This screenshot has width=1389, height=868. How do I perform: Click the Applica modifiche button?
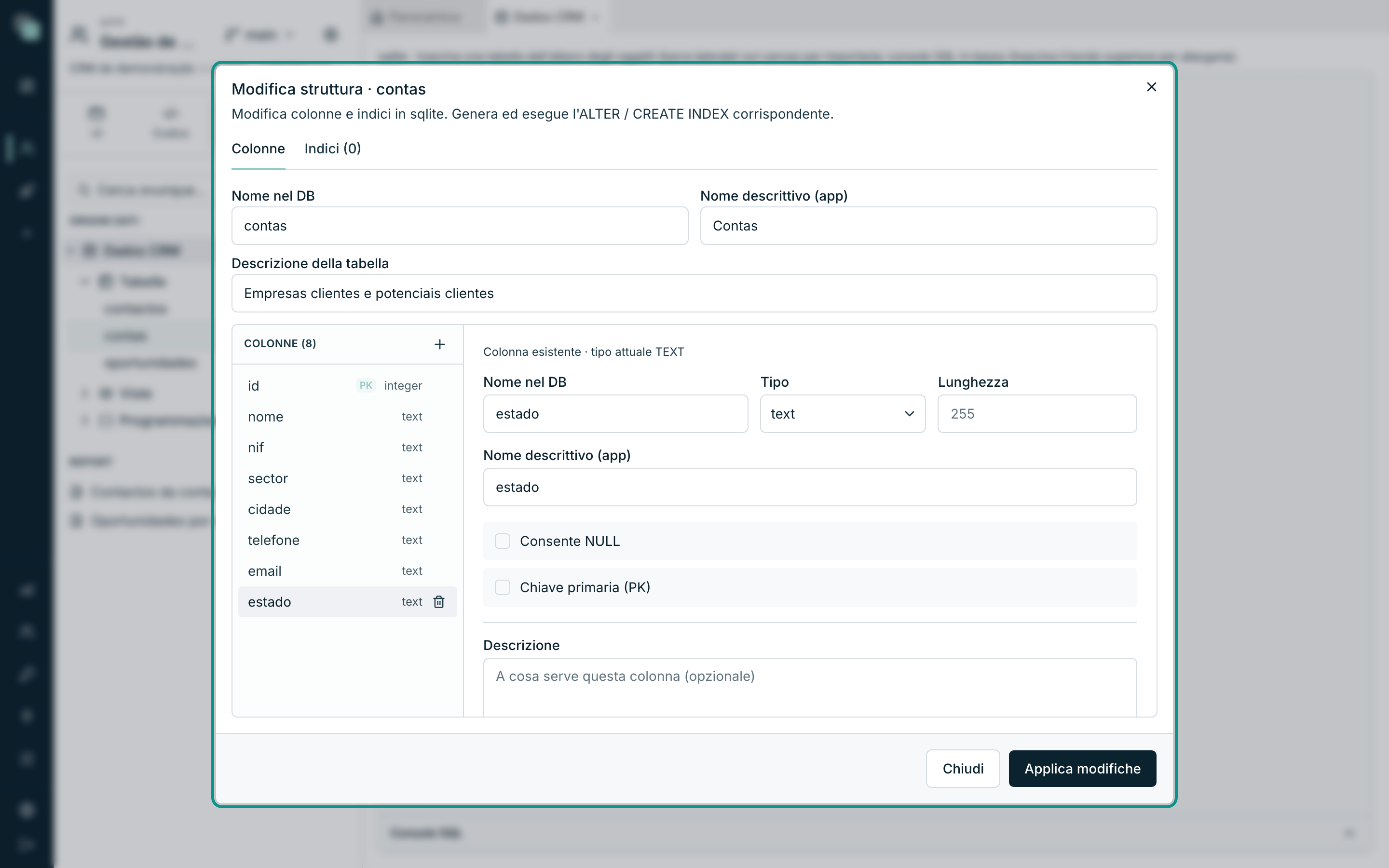click(x=1082, y=769)
